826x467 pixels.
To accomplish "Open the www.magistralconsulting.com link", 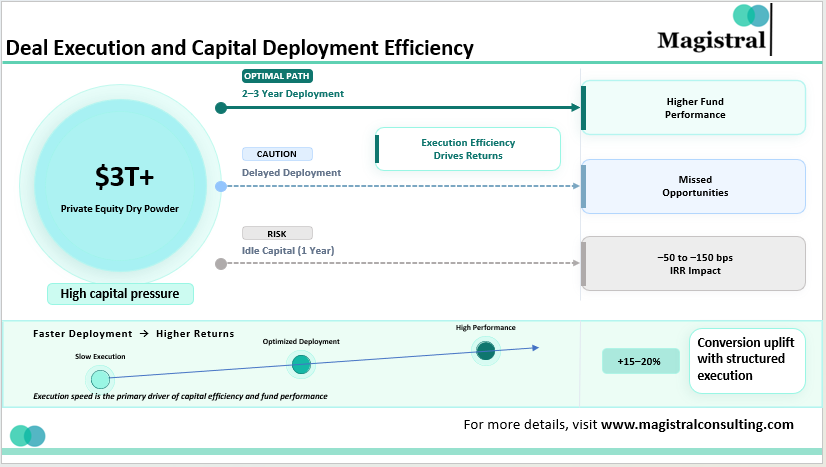I will tap(697, 424).
